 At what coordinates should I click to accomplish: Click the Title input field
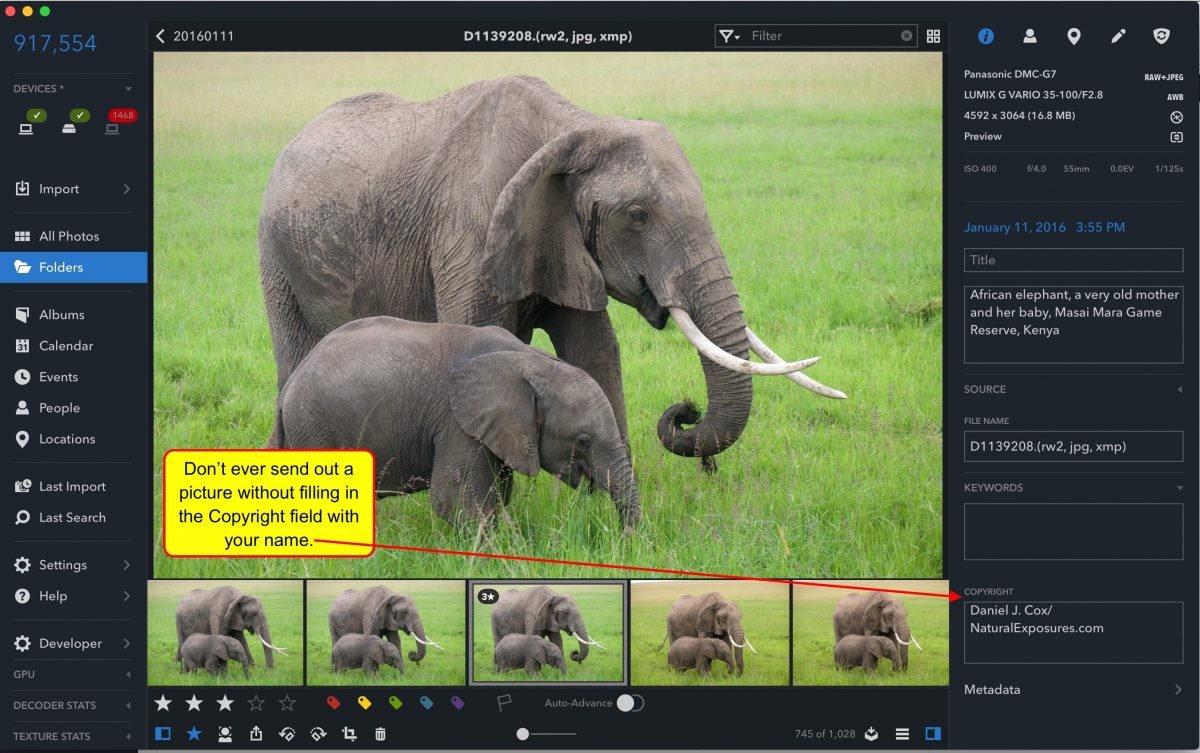(x=1073, y=260)
